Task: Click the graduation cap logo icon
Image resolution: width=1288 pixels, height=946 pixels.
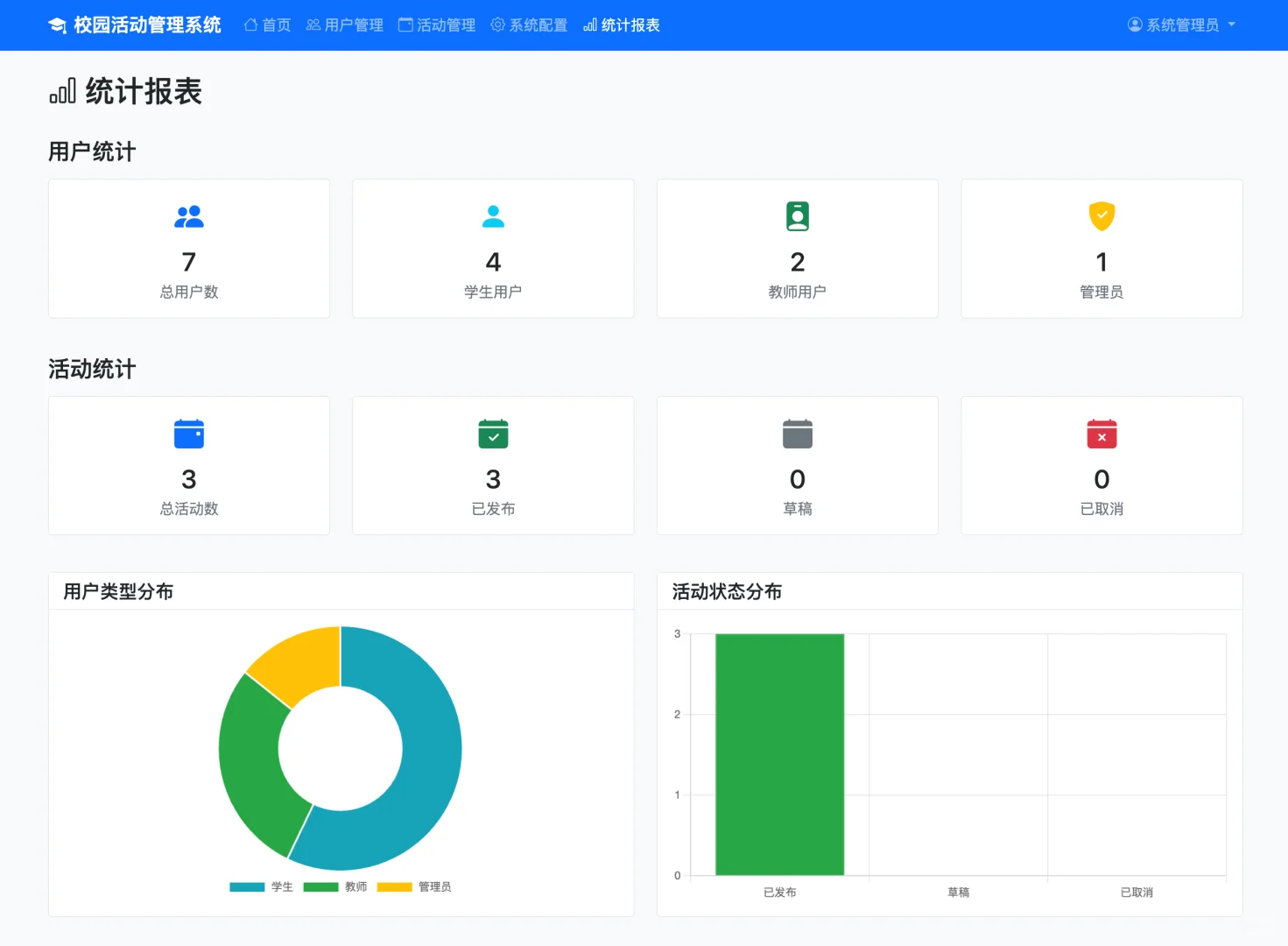Action: 57,25
